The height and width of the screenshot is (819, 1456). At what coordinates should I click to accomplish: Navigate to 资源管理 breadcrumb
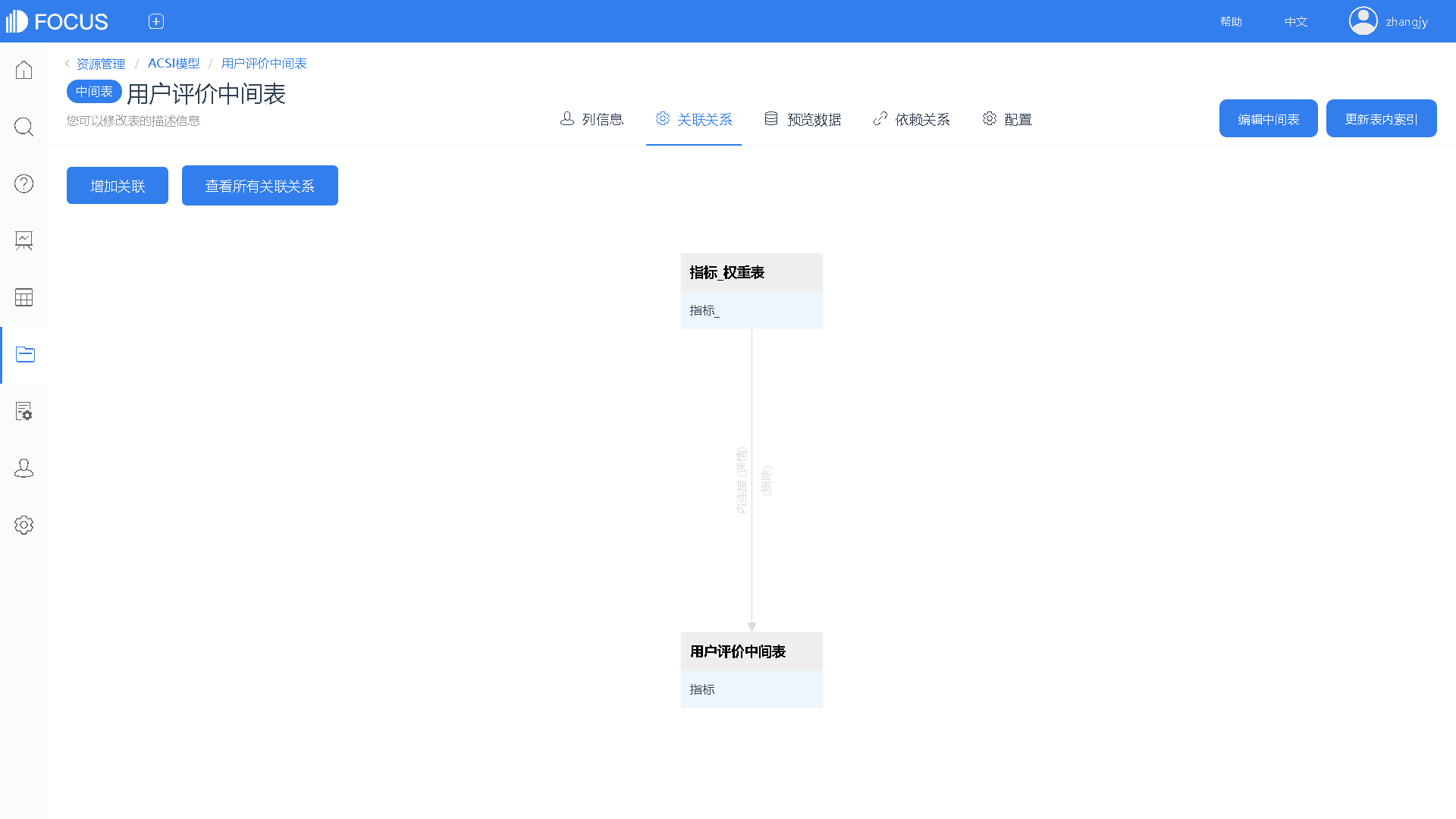(101, 64)
